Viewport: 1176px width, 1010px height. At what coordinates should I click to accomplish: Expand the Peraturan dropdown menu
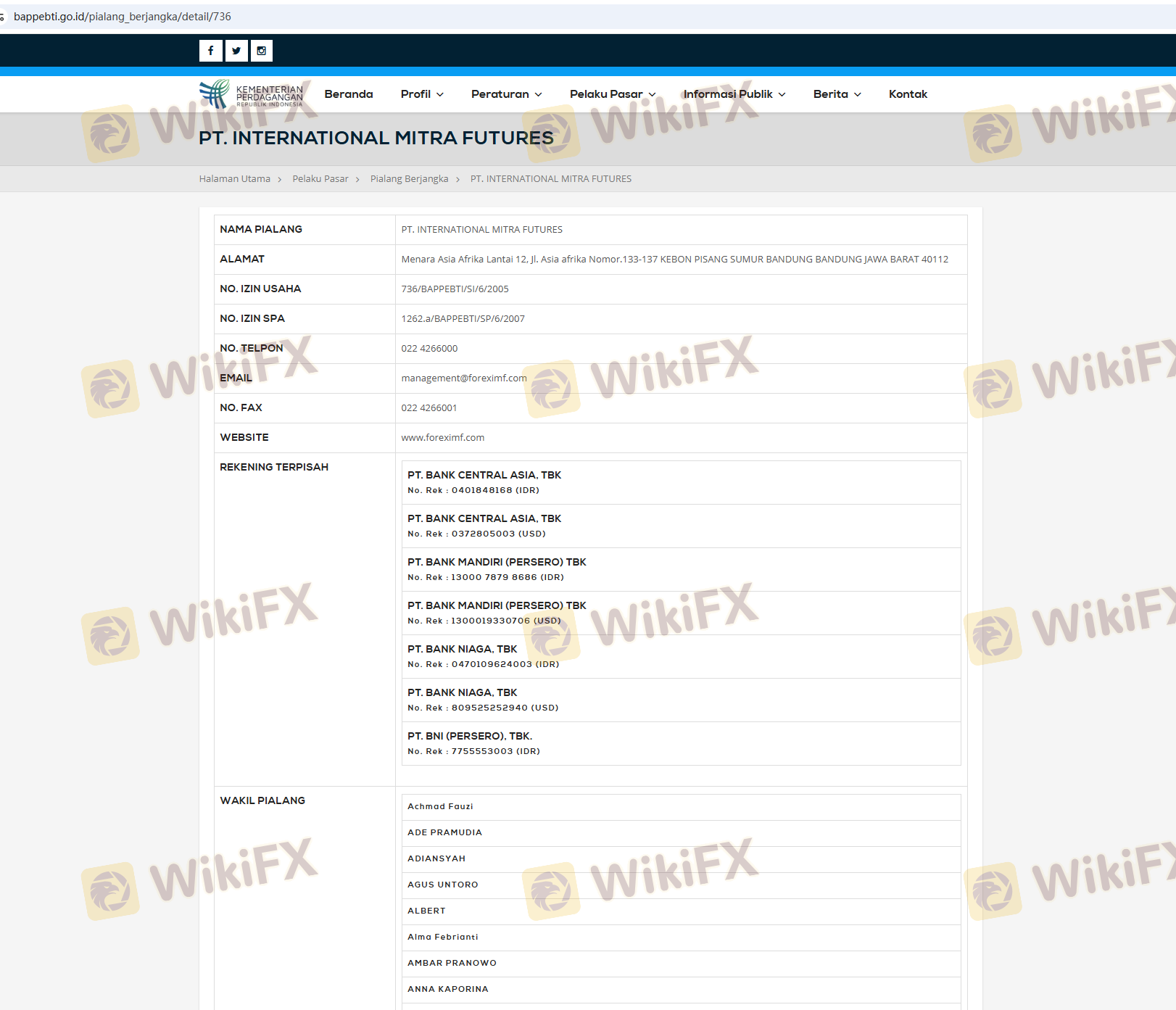506,94
